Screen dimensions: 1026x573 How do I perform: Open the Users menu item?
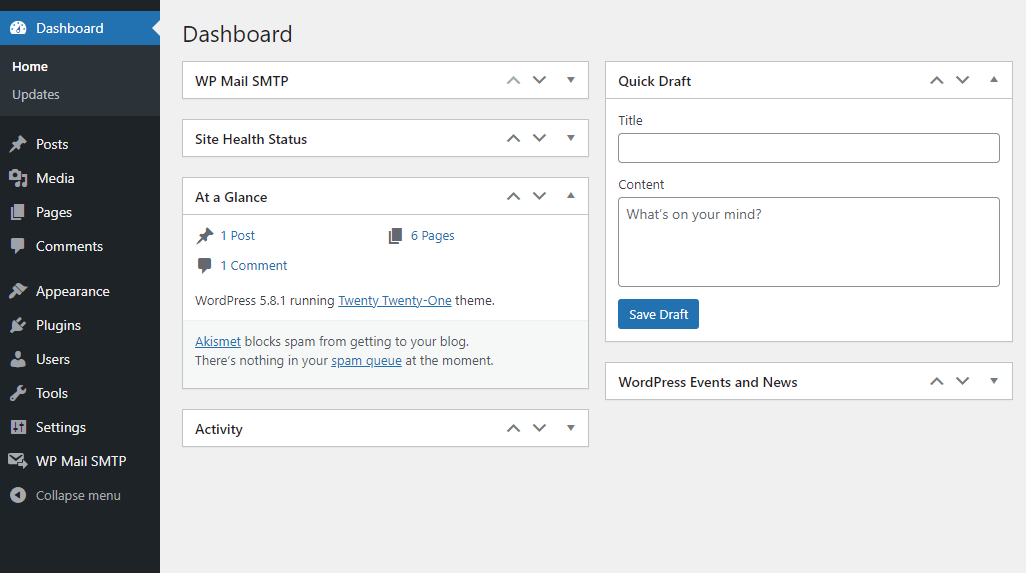tap(53, 359)
